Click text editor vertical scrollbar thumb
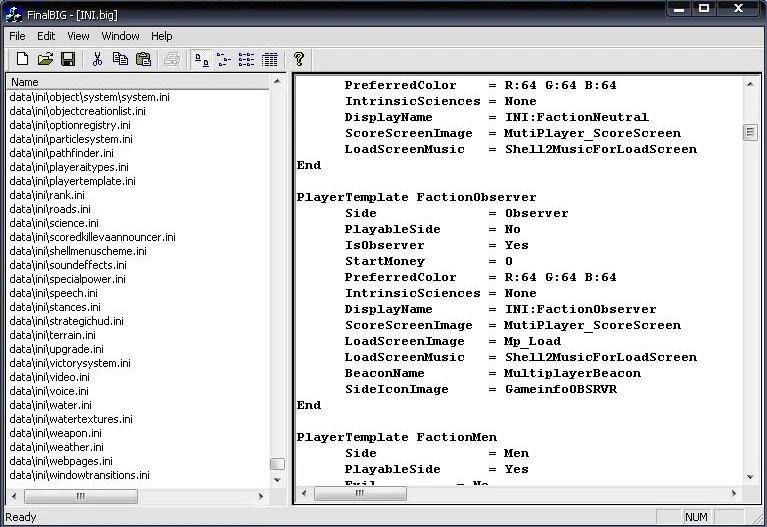The width and height of the screenshot is (767, 527). click(x=750, y=132)
